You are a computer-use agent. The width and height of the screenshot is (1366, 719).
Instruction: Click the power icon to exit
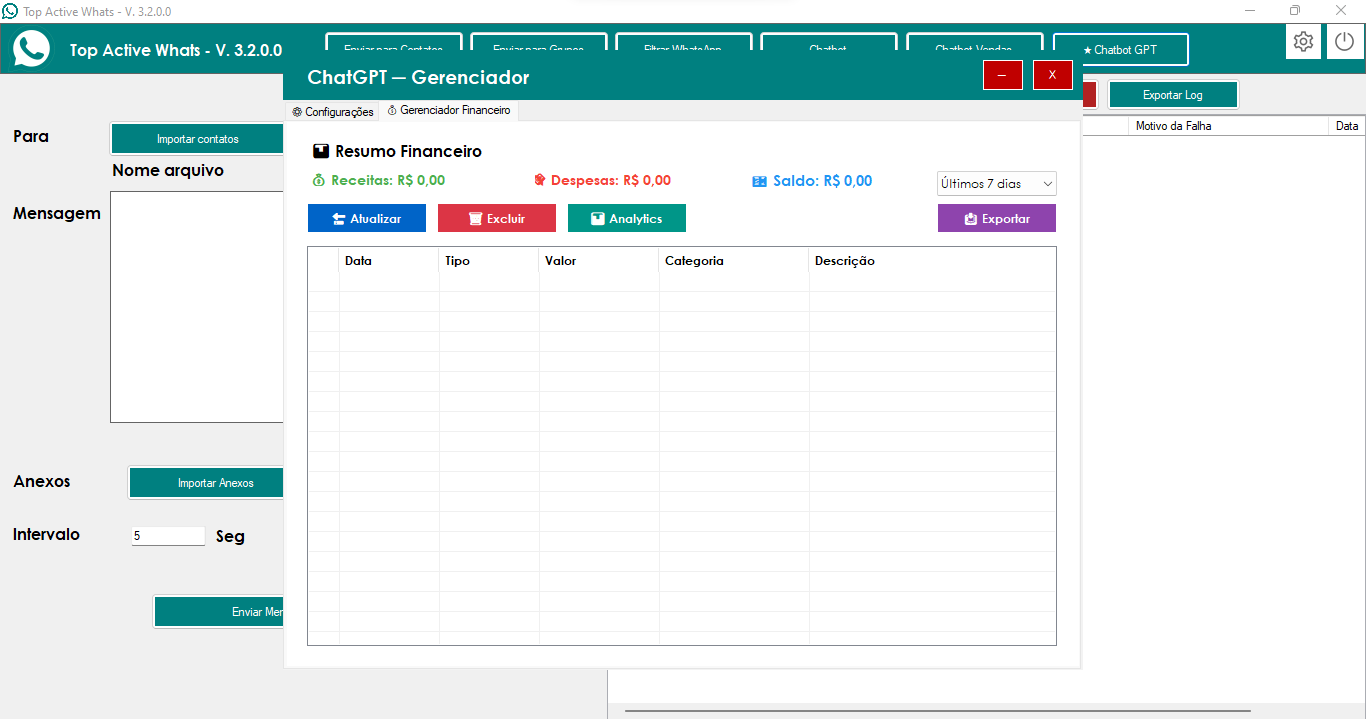coord(1345,42)
